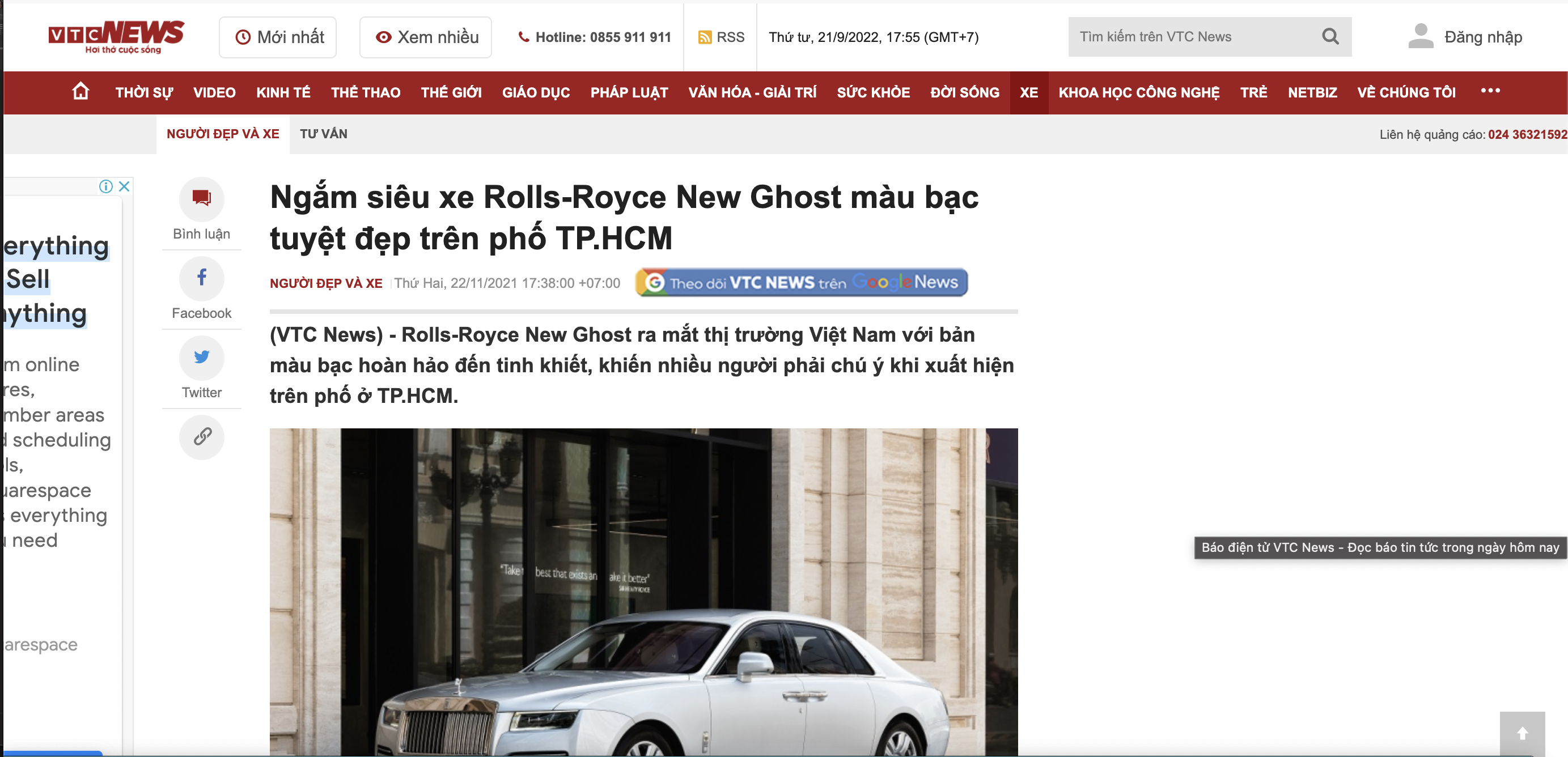Copy article link with chain icon

(x=201, y=436)
